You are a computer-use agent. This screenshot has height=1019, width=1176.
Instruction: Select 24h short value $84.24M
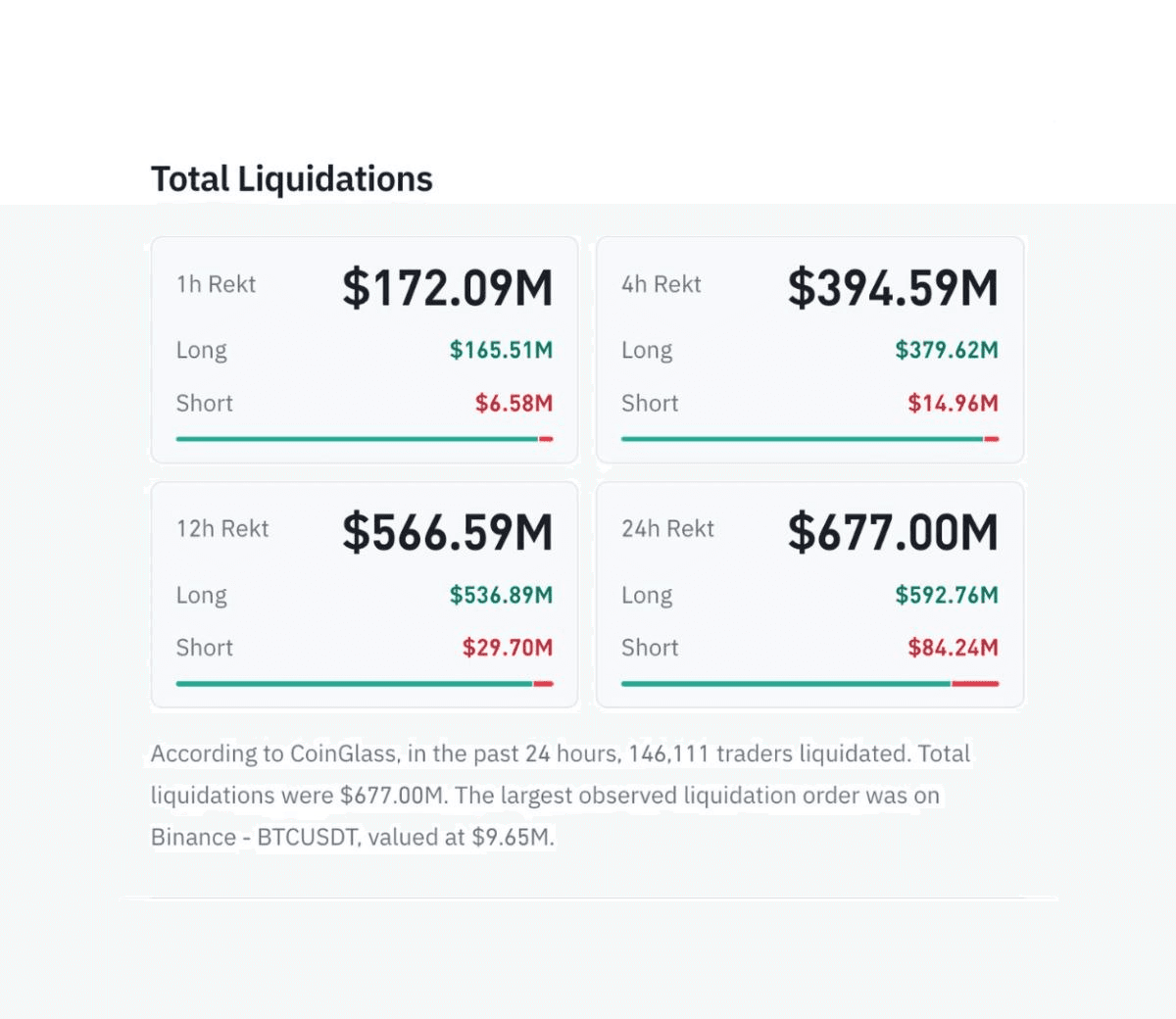(x=953, y=648)
